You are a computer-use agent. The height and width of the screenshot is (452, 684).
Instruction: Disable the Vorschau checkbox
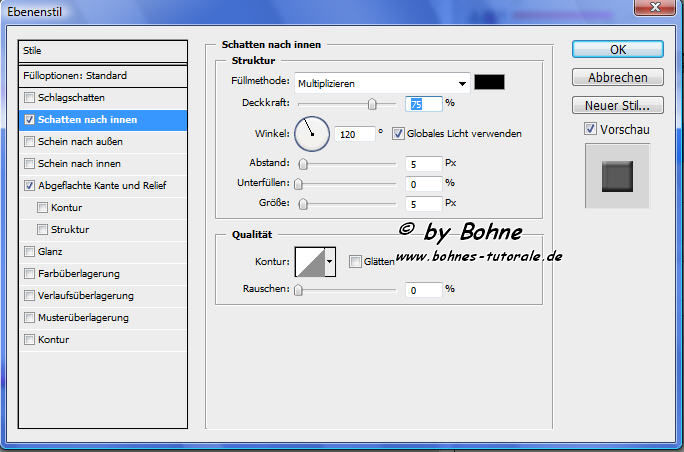click(x=591, y=129)
